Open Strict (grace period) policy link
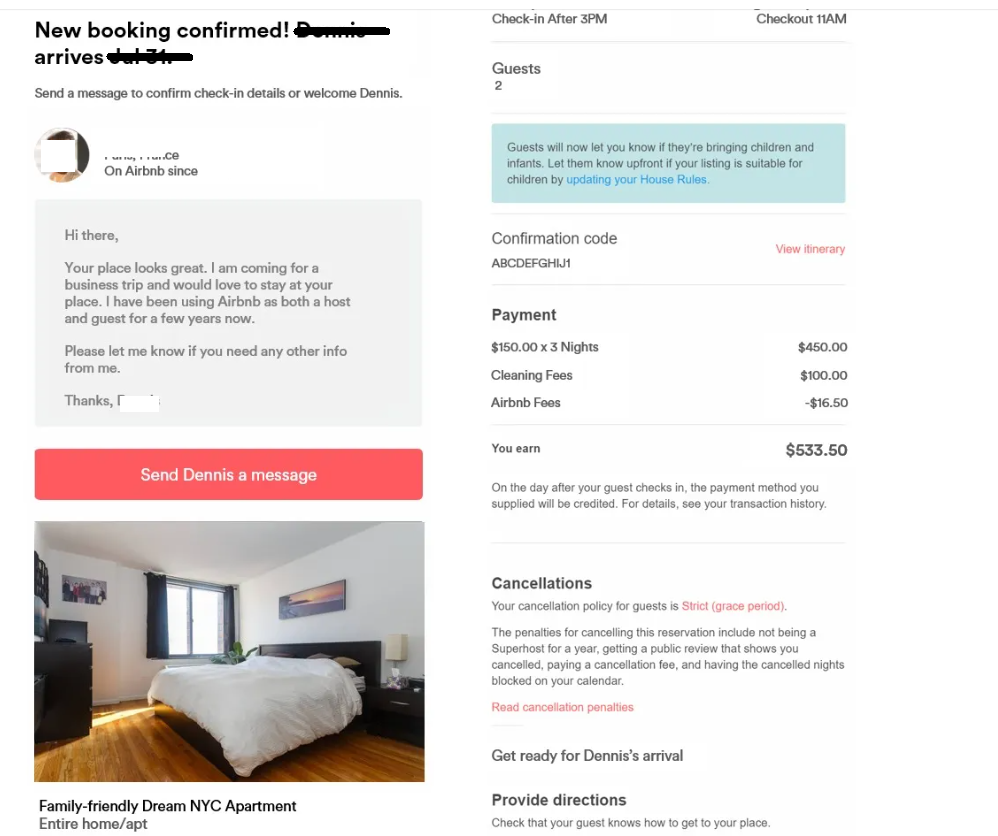998x836 pixels. [x=733, y=606]
